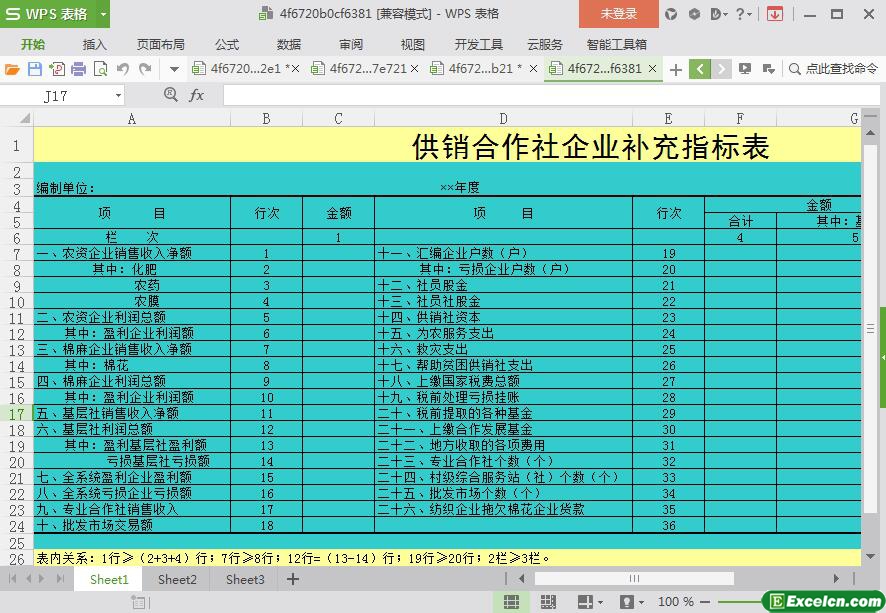Open the WPS 表格 application menu dropdown
The image size is (886, 613).
[103, 14]
